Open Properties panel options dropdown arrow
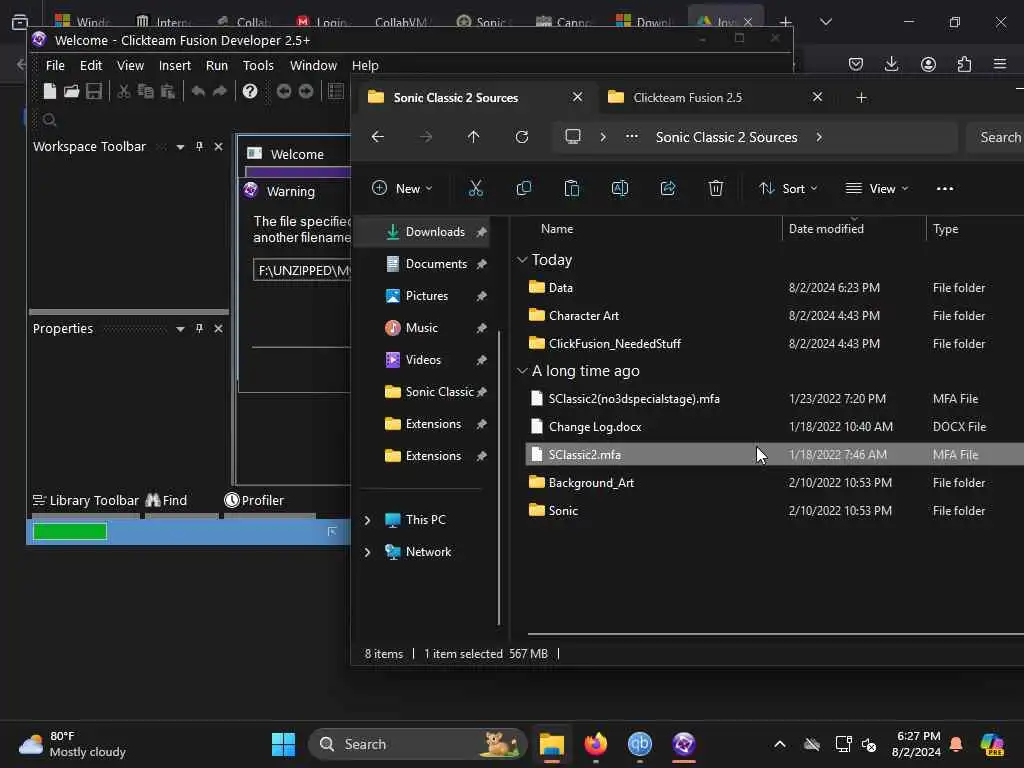The image size is (1024, 768). tap(180, 329)
